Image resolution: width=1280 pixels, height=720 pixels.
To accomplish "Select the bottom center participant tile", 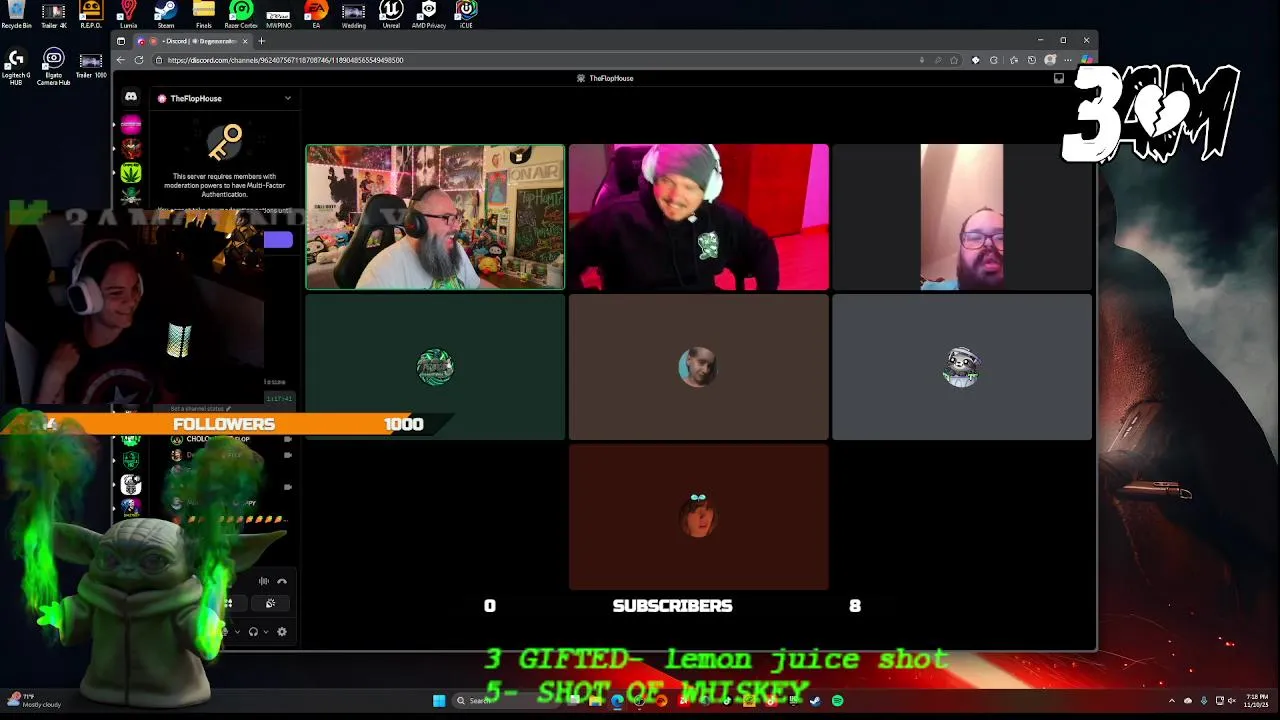I will tap(699, 517).
